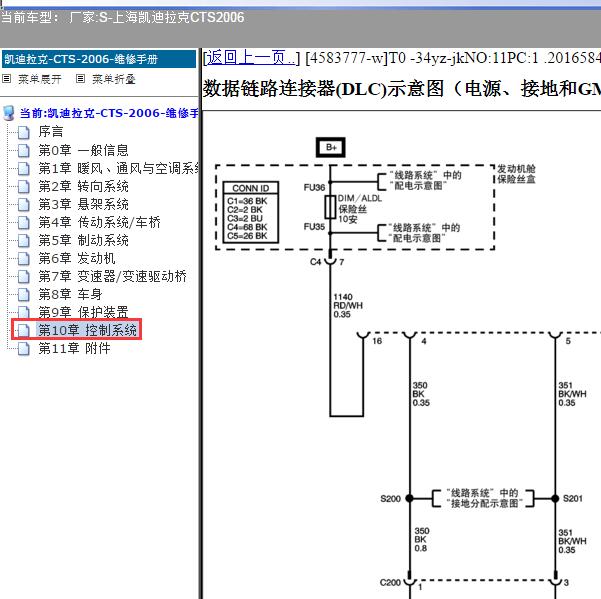Click the 接地分配示意图 reference box

[x=483, y=498]
